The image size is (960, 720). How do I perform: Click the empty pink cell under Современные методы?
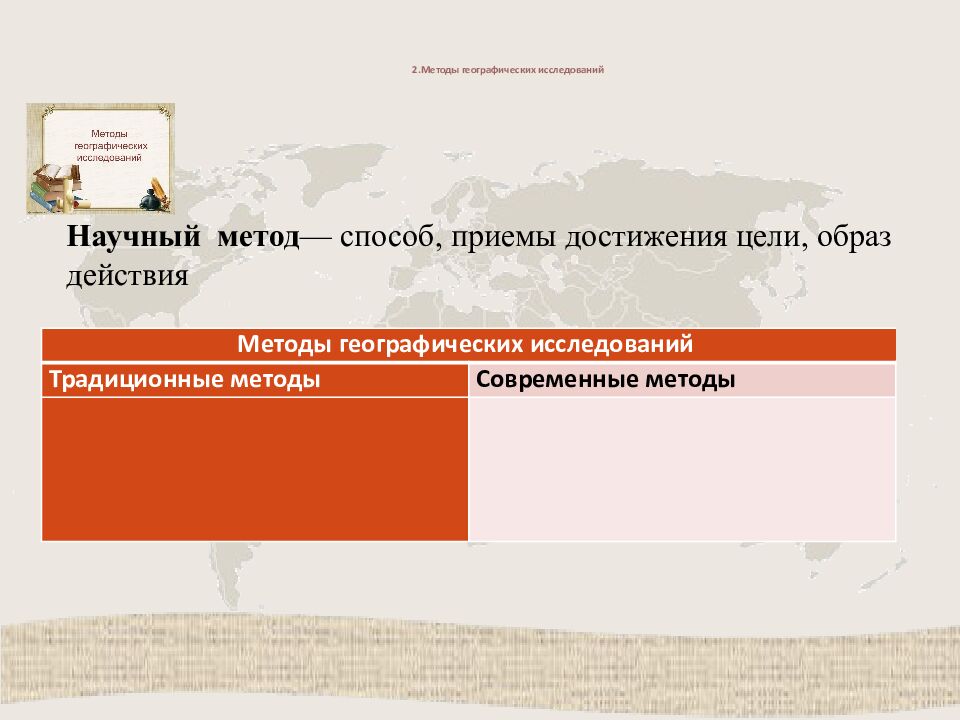(682, 468)
